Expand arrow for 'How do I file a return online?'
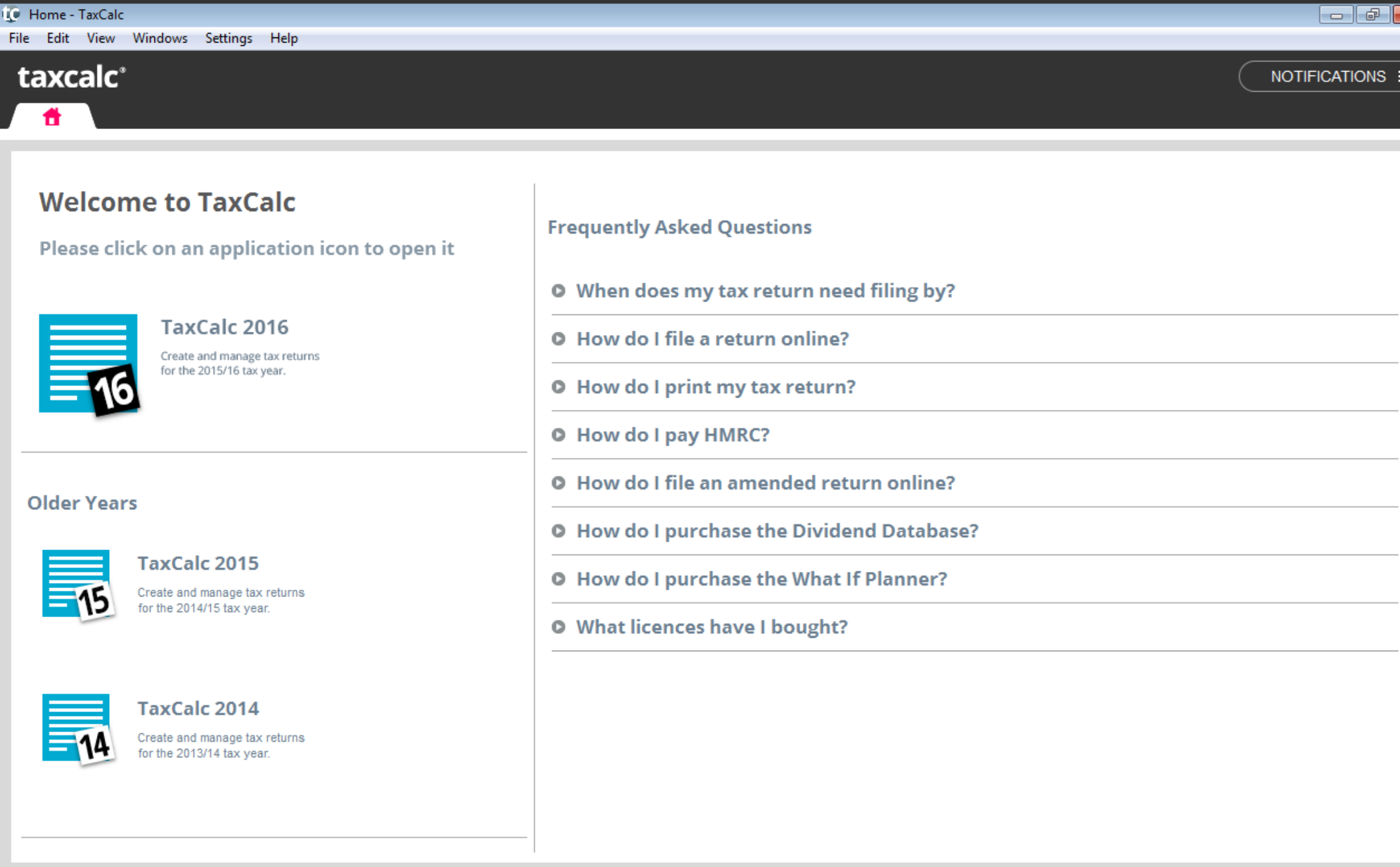Image resolution: width=1400 pixels, height=867 pixels. [x=559, y=339]
